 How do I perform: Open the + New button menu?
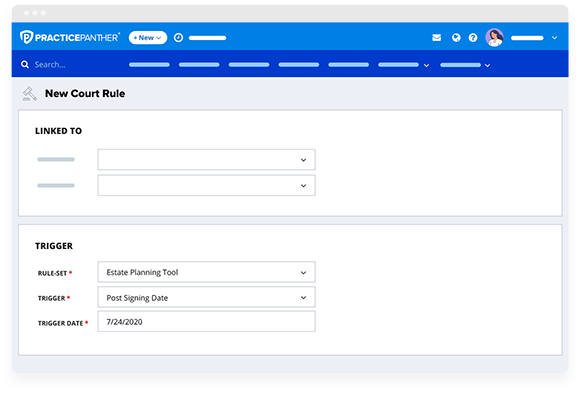pyautogui.click(x=148, y=38)
